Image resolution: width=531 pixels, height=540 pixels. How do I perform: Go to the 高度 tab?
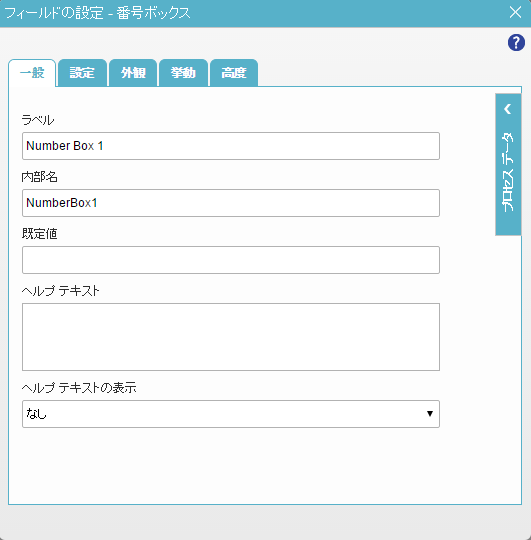pyautogui.click(x=234, y=73)
